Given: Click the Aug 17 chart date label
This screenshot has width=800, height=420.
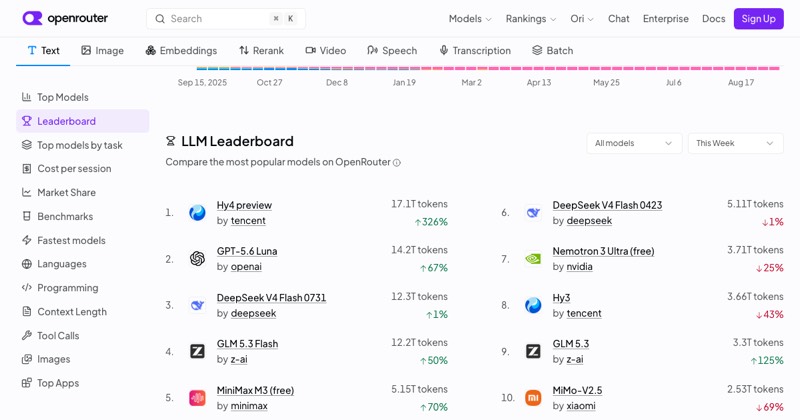Looking at the screenshot, I should (741, 82).
